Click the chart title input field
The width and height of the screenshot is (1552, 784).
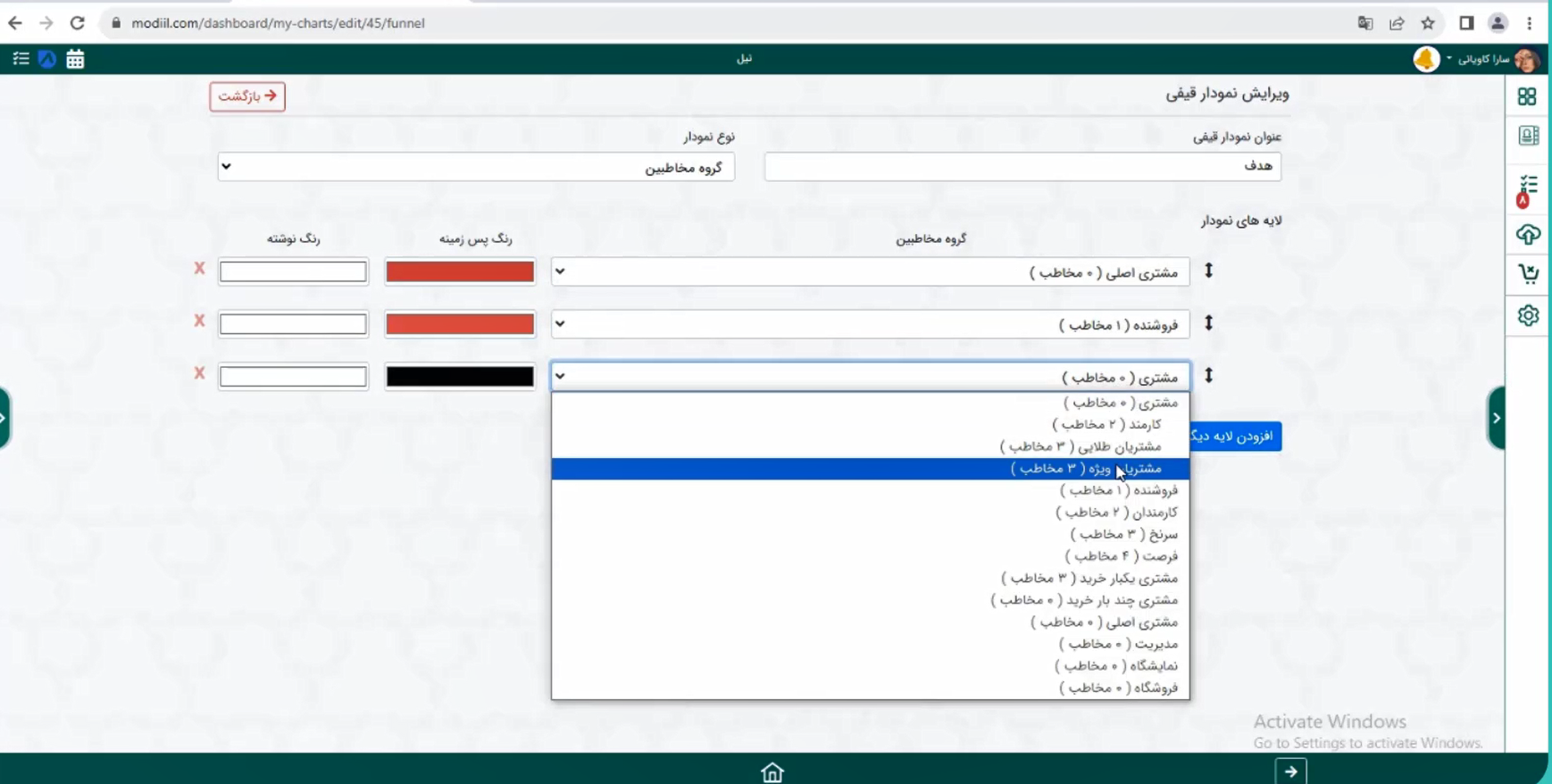[x=1022, y=167]
